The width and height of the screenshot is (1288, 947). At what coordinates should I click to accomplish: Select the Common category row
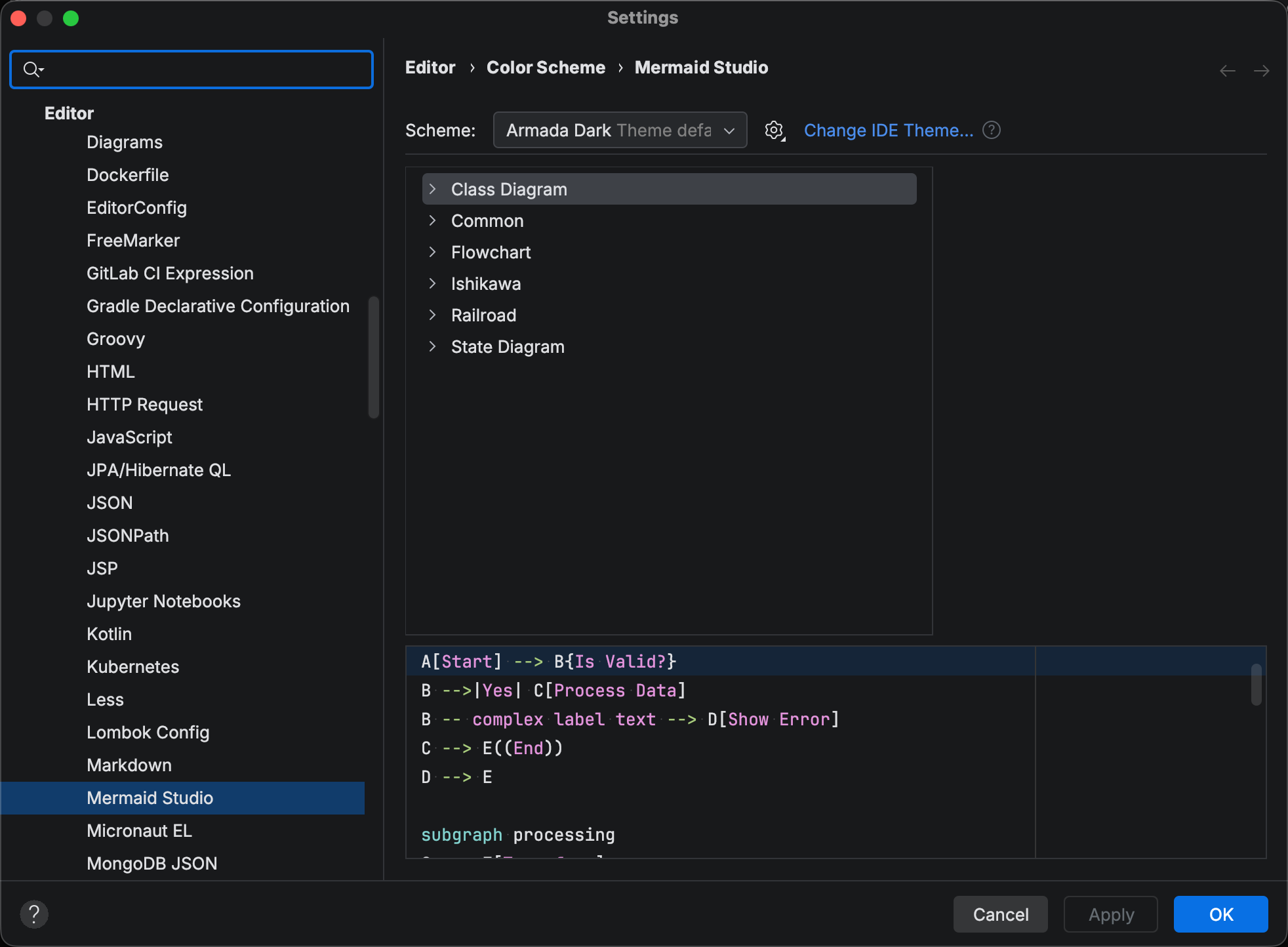pyautogui.click(x=669, y=220)
